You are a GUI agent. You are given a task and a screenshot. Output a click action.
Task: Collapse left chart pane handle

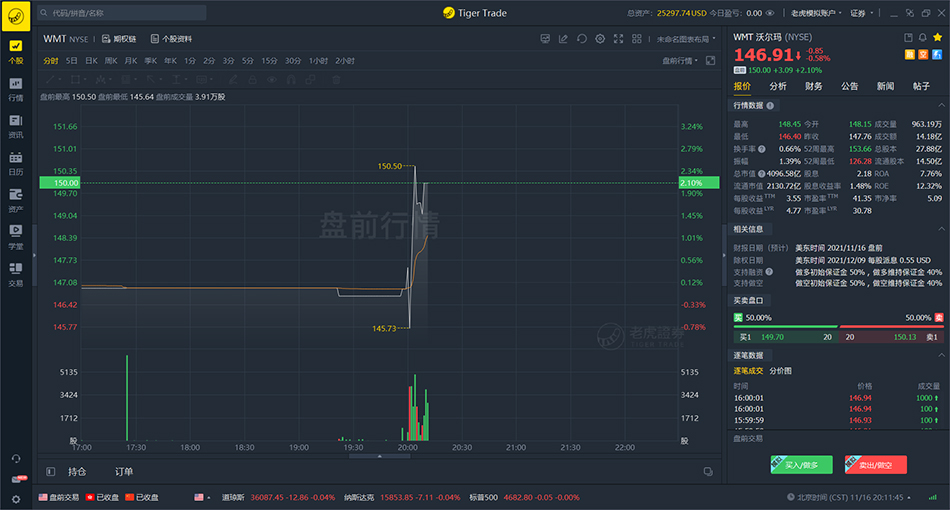[x=35, y=256]
